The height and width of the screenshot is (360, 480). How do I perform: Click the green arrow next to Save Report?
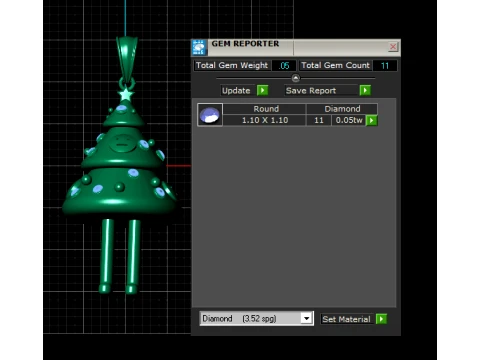pyautogui.click(x=365, y=90)
